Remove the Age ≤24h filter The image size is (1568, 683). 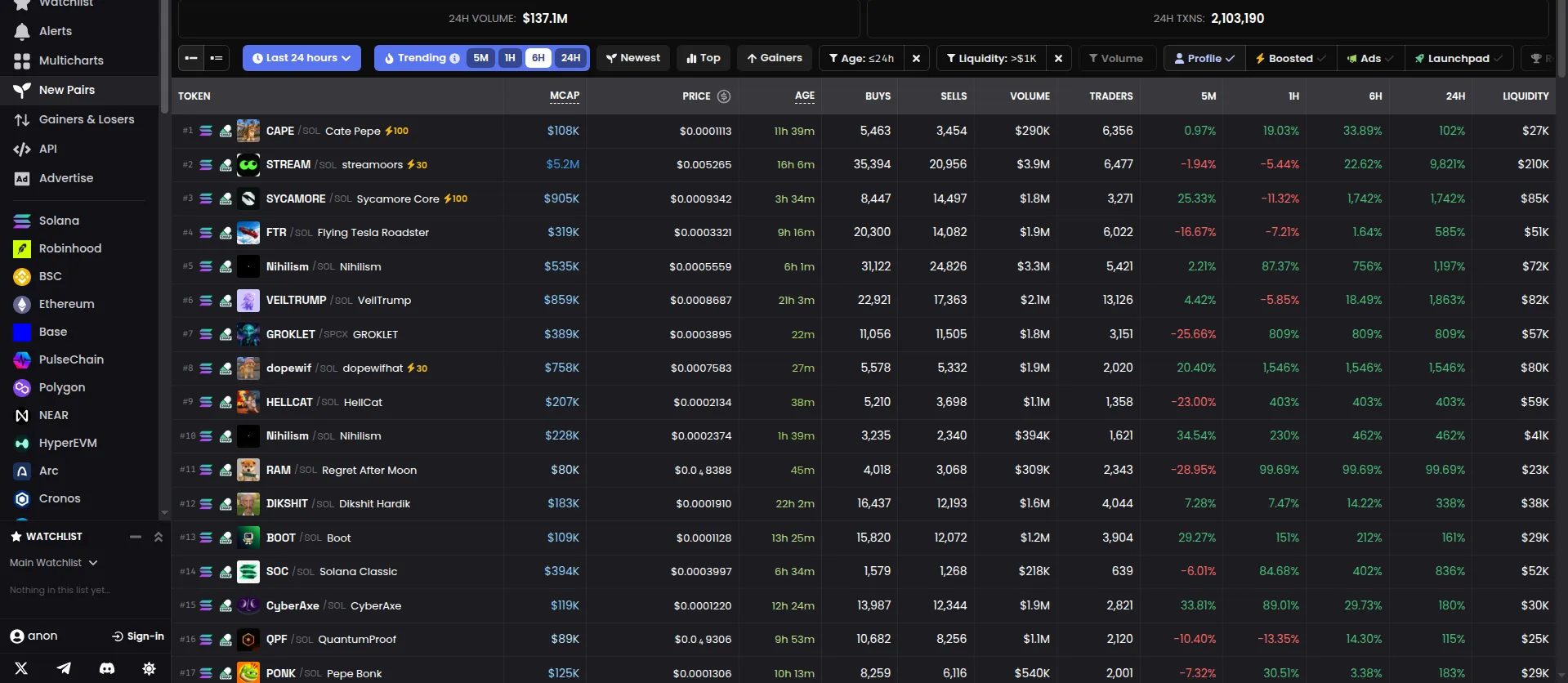pyautogui.click(x=916, y=58)
